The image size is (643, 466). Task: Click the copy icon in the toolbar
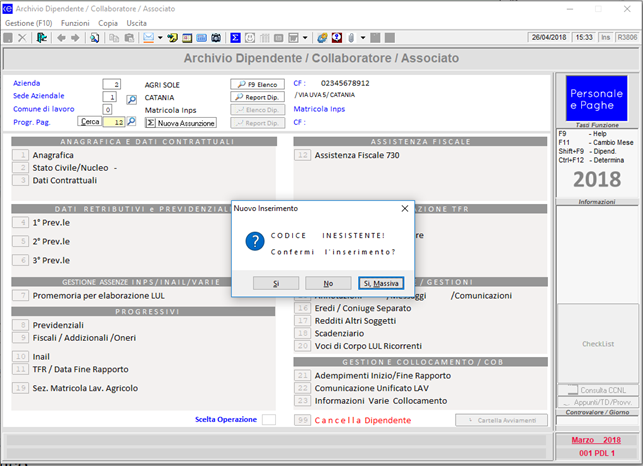114,38
